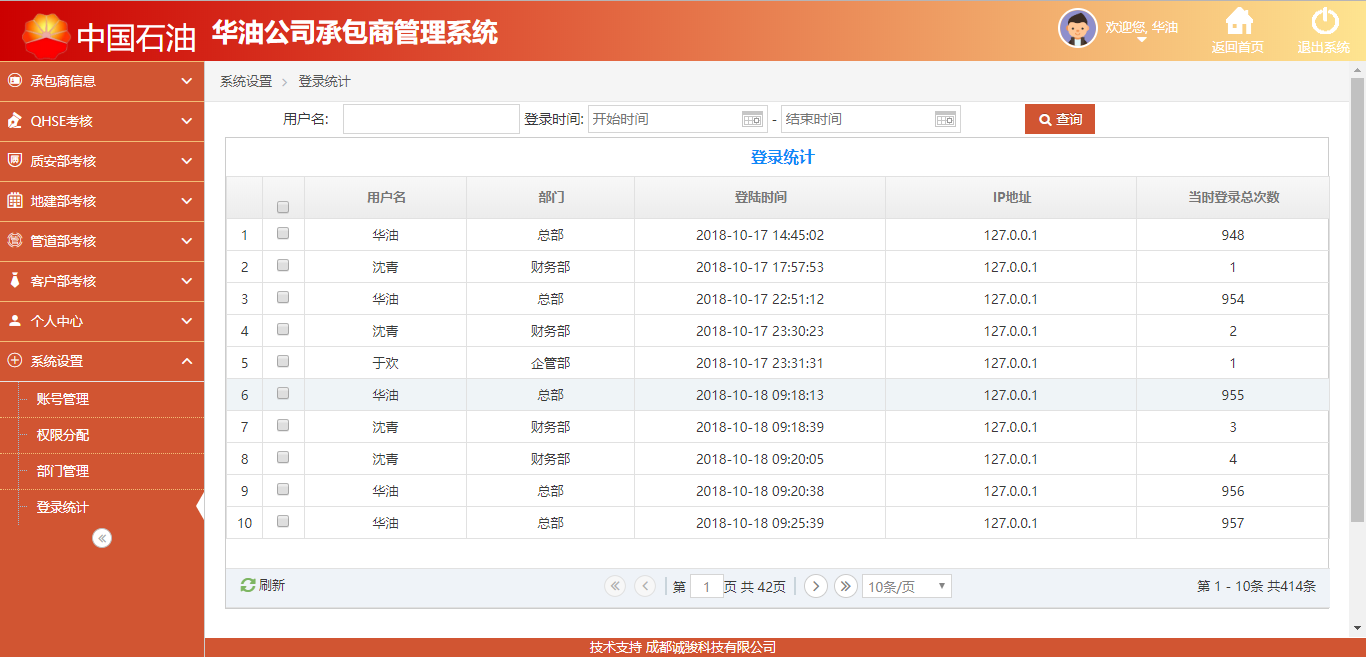Click 企管部 in row 5

(551, 363)
